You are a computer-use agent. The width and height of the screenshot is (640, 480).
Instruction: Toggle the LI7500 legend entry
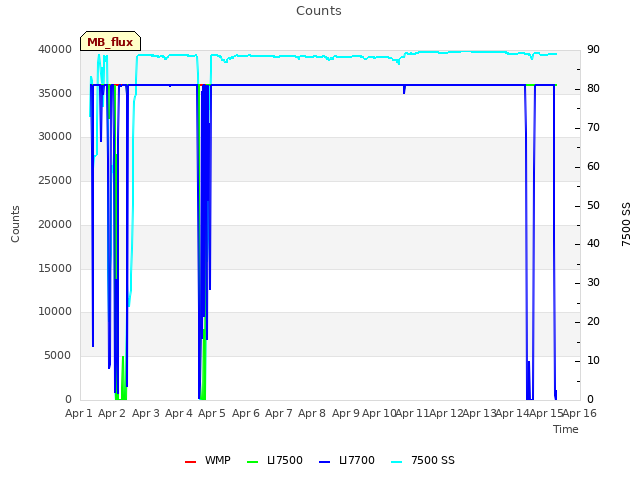[x=275, y=460]
